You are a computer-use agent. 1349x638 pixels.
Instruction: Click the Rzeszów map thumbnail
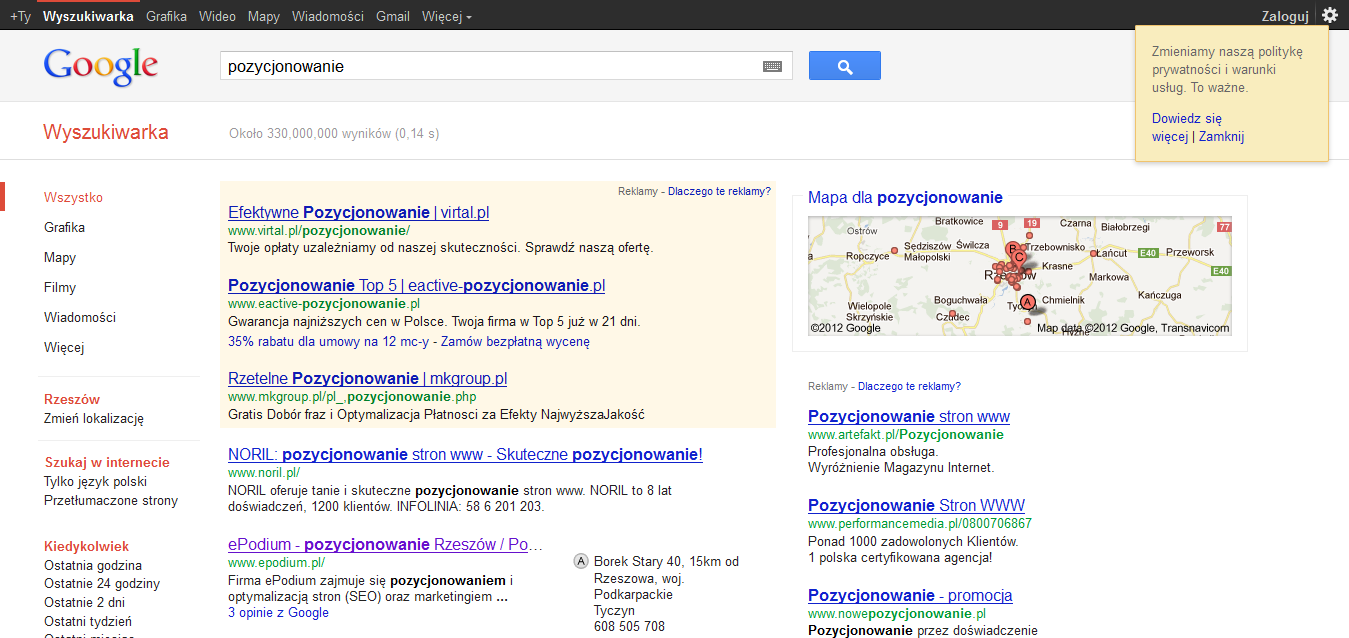click(x=1020, y=276)
